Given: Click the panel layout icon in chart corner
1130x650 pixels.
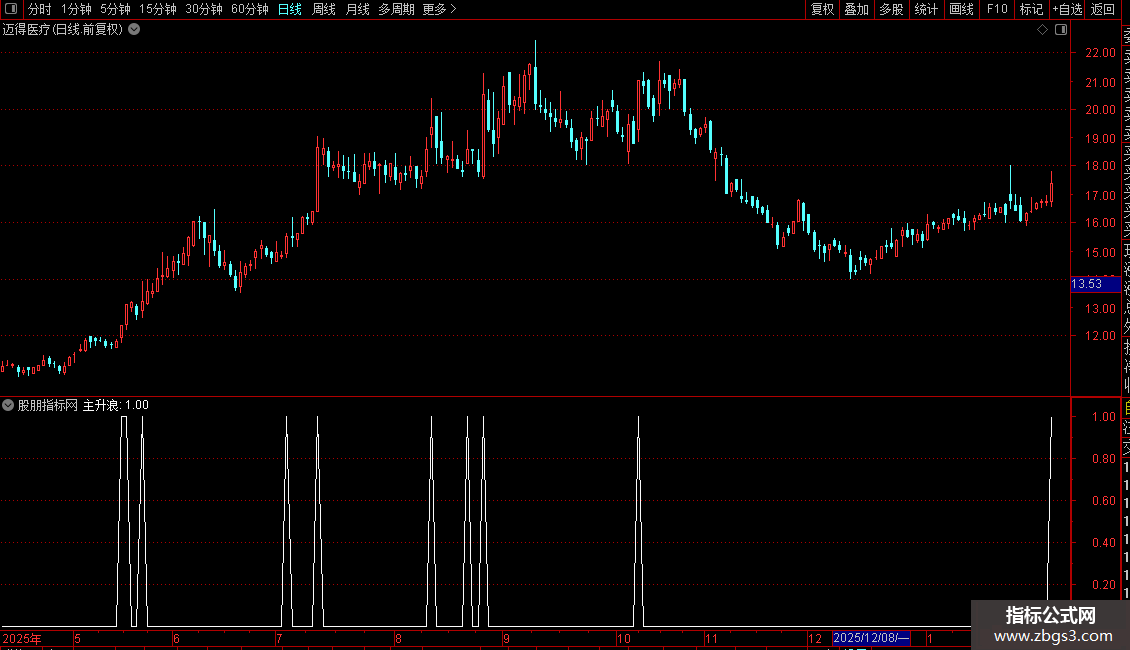Looking at the screenshot, I should (x=1061, y=30).
